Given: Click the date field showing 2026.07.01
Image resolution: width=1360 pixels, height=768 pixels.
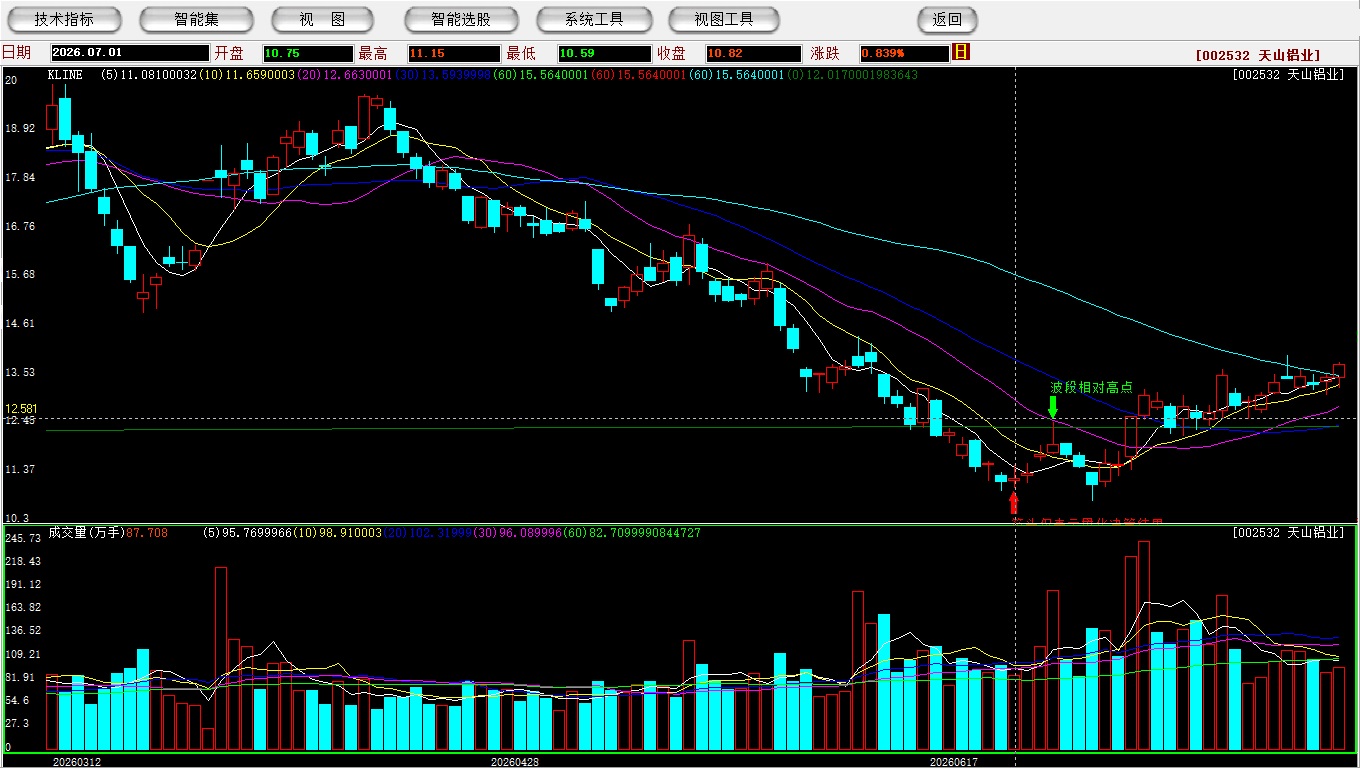Looking at the screenshot, I should [x=130, y=53].
